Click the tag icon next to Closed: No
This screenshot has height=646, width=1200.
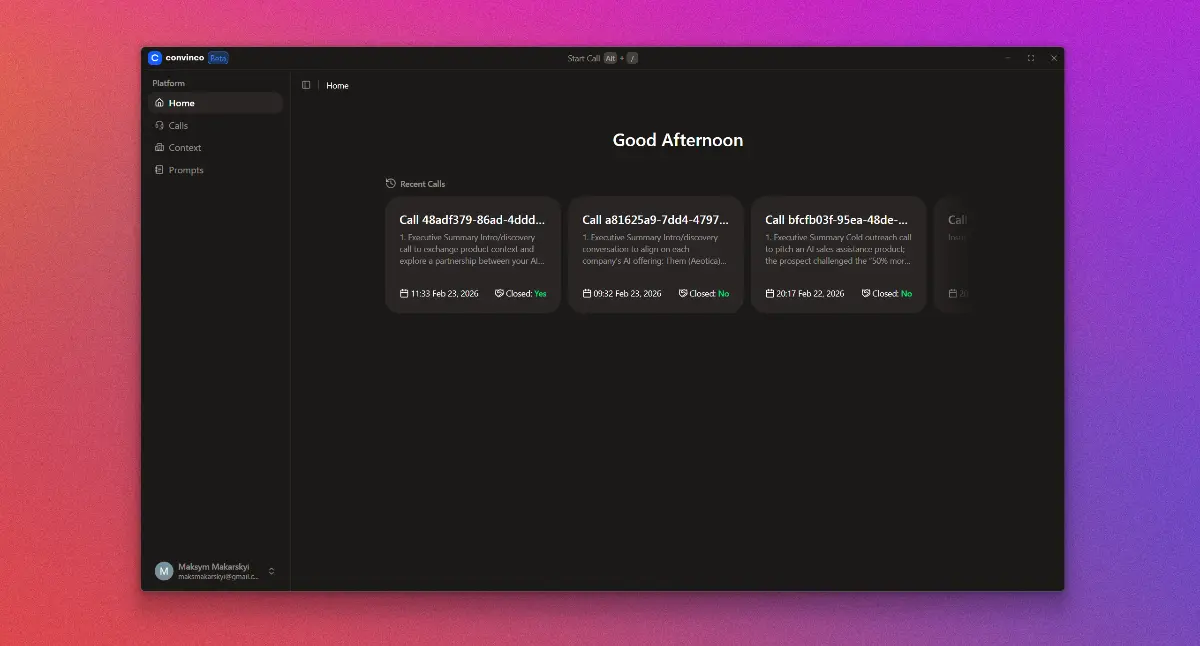(x=683, y=293)
